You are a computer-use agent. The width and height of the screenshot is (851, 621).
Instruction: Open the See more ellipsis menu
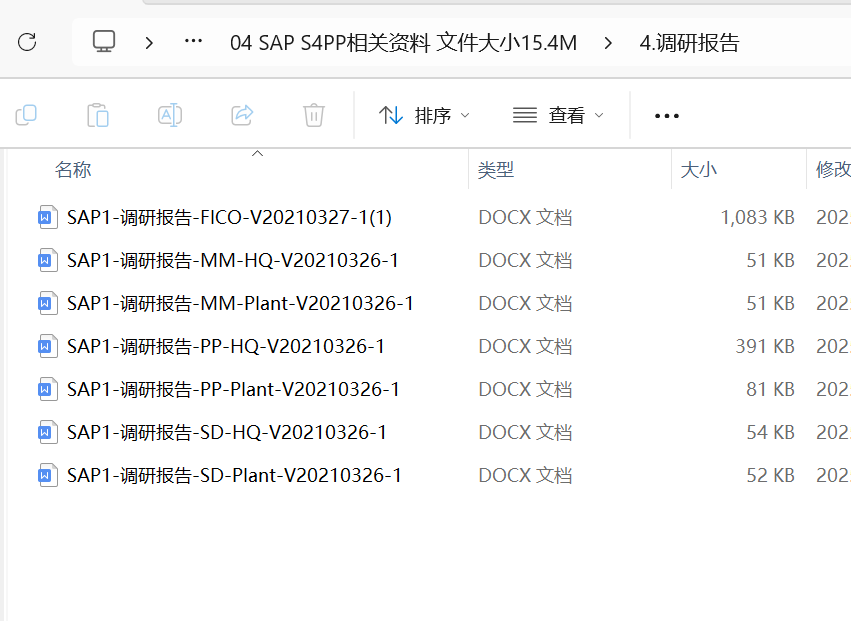[x=666, y=116]
